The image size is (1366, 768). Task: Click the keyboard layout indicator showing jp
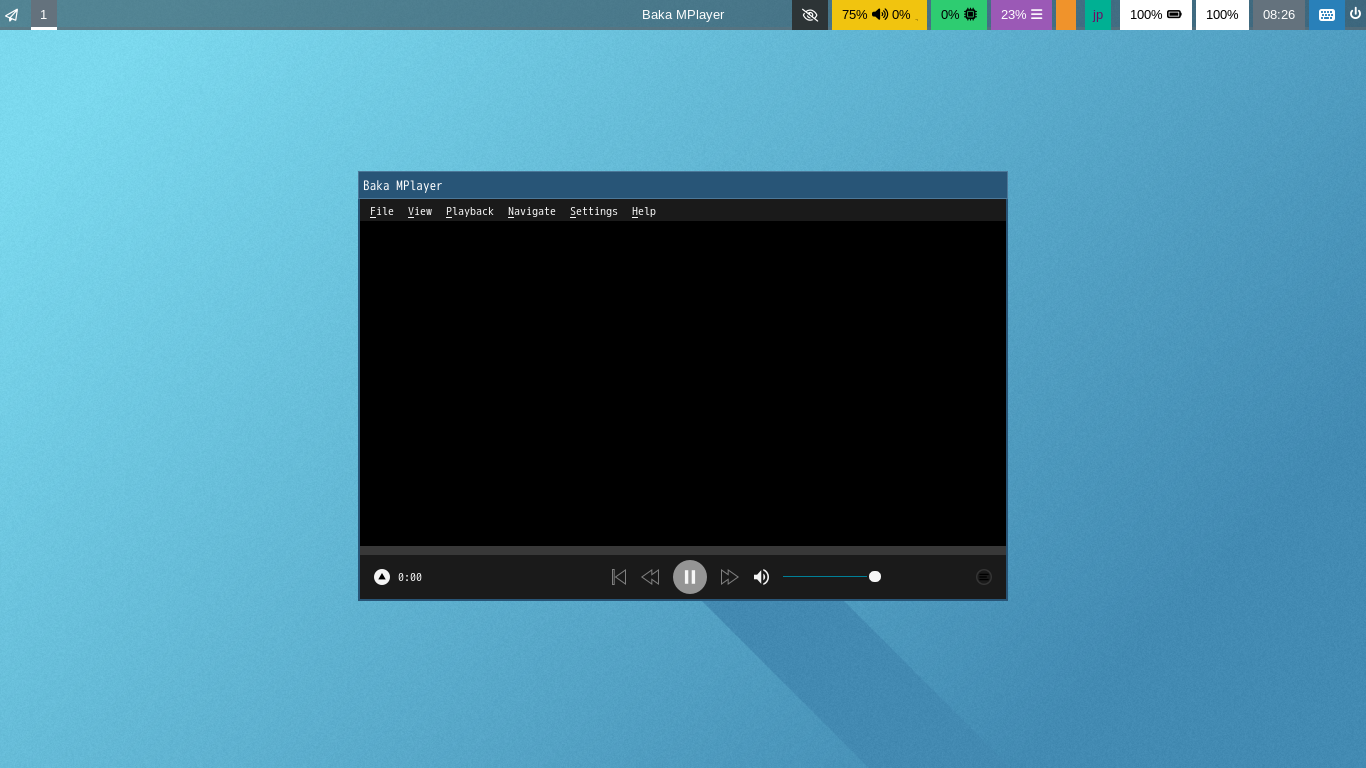1098,15
